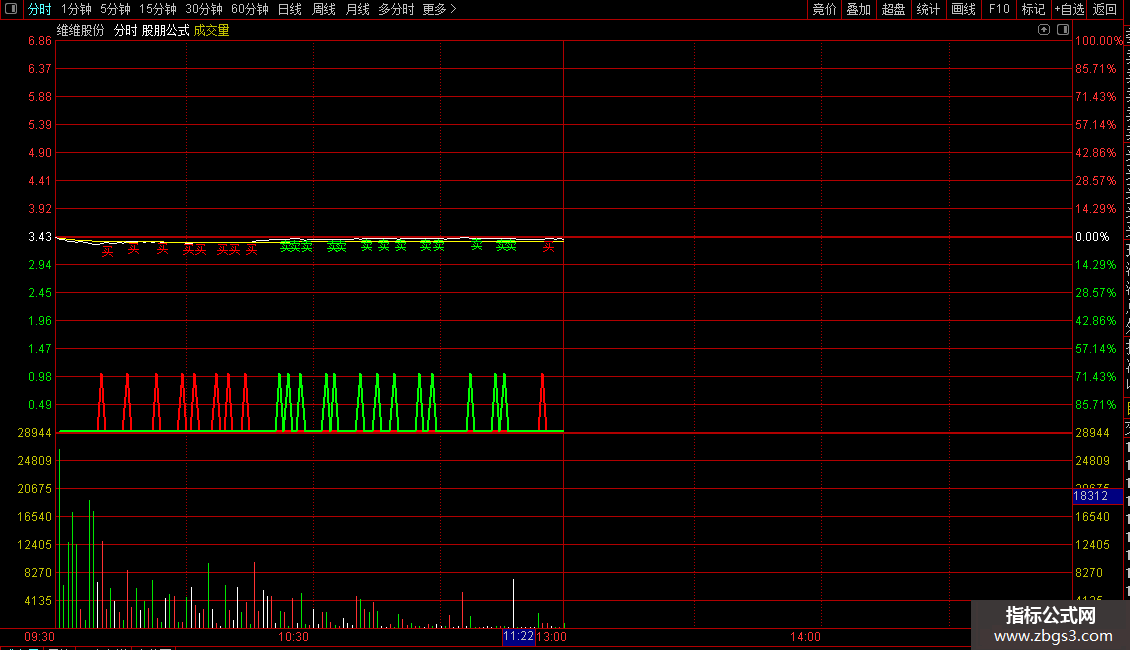This screenshot has width=1130, height=650.
Task: Click the 3.43 price axis label
Action: click(40, 236)
